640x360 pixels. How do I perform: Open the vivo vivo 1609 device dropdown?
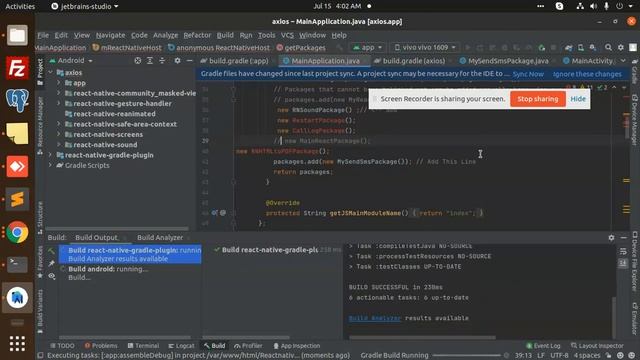point(424,48)
